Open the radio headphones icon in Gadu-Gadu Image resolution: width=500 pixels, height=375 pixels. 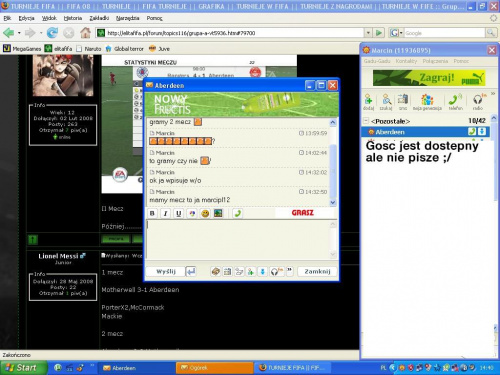[478, 102]
